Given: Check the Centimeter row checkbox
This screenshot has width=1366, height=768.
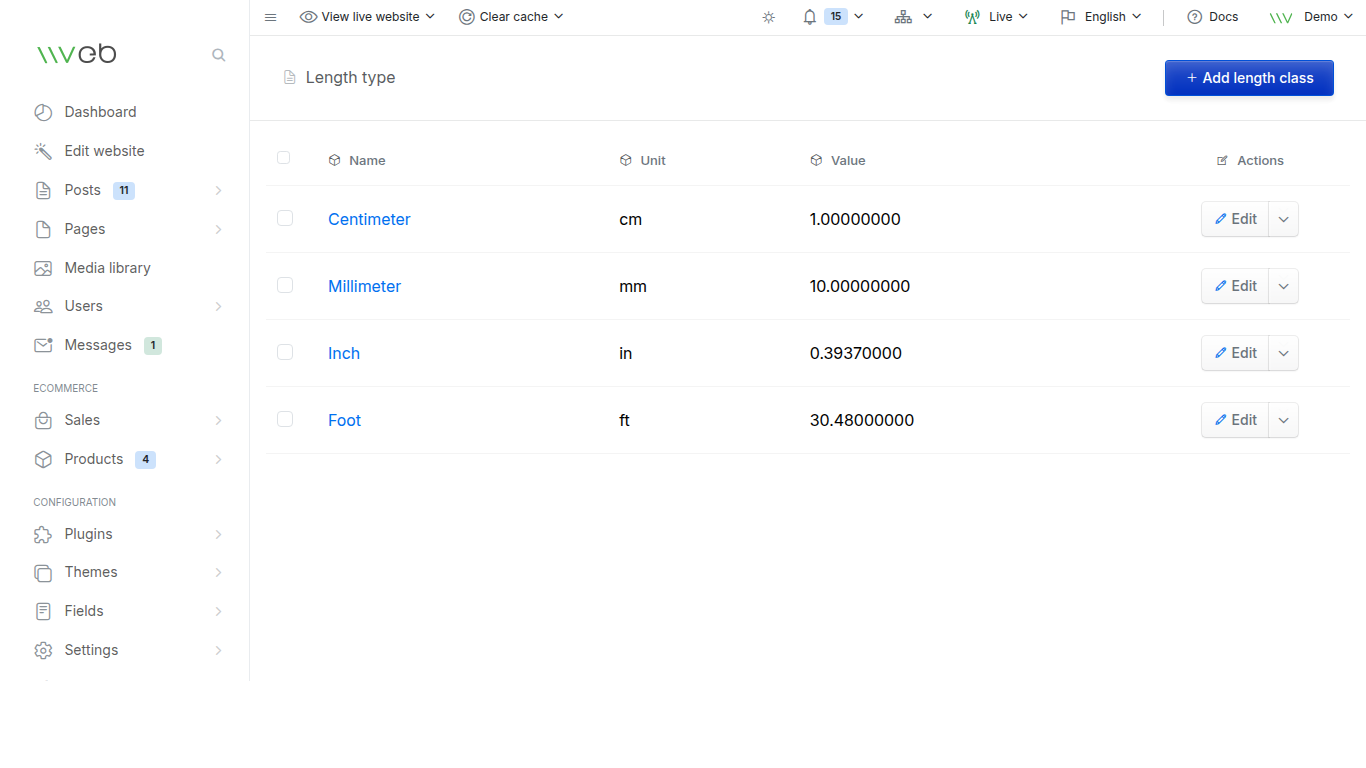Looking at the screenshot, I should pos(285,218).
